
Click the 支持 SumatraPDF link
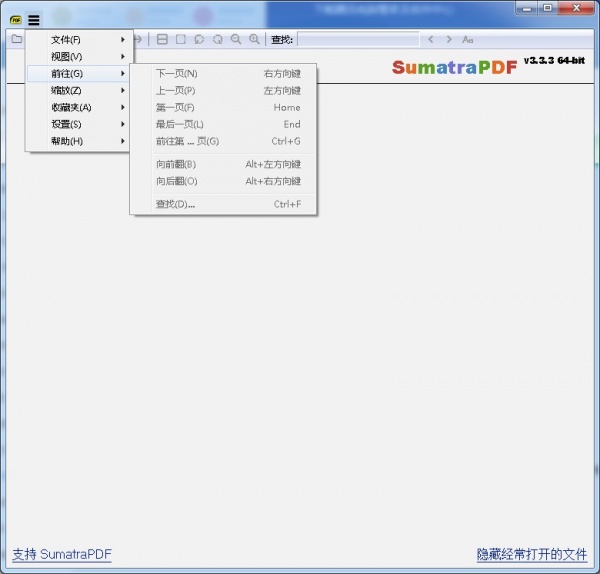61,554
